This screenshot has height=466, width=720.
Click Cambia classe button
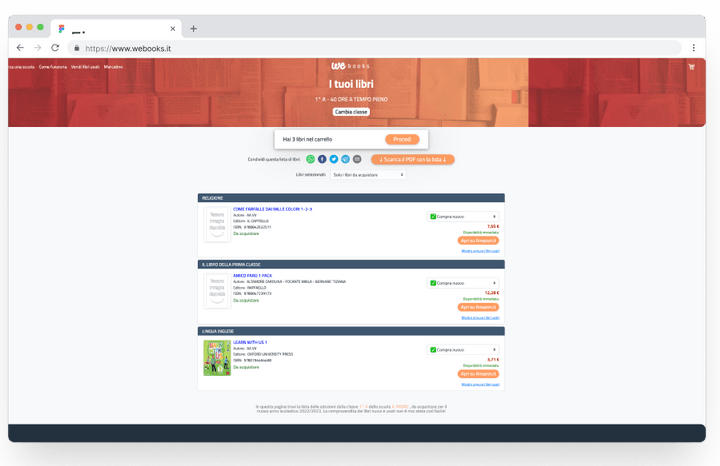click(351, 112)
